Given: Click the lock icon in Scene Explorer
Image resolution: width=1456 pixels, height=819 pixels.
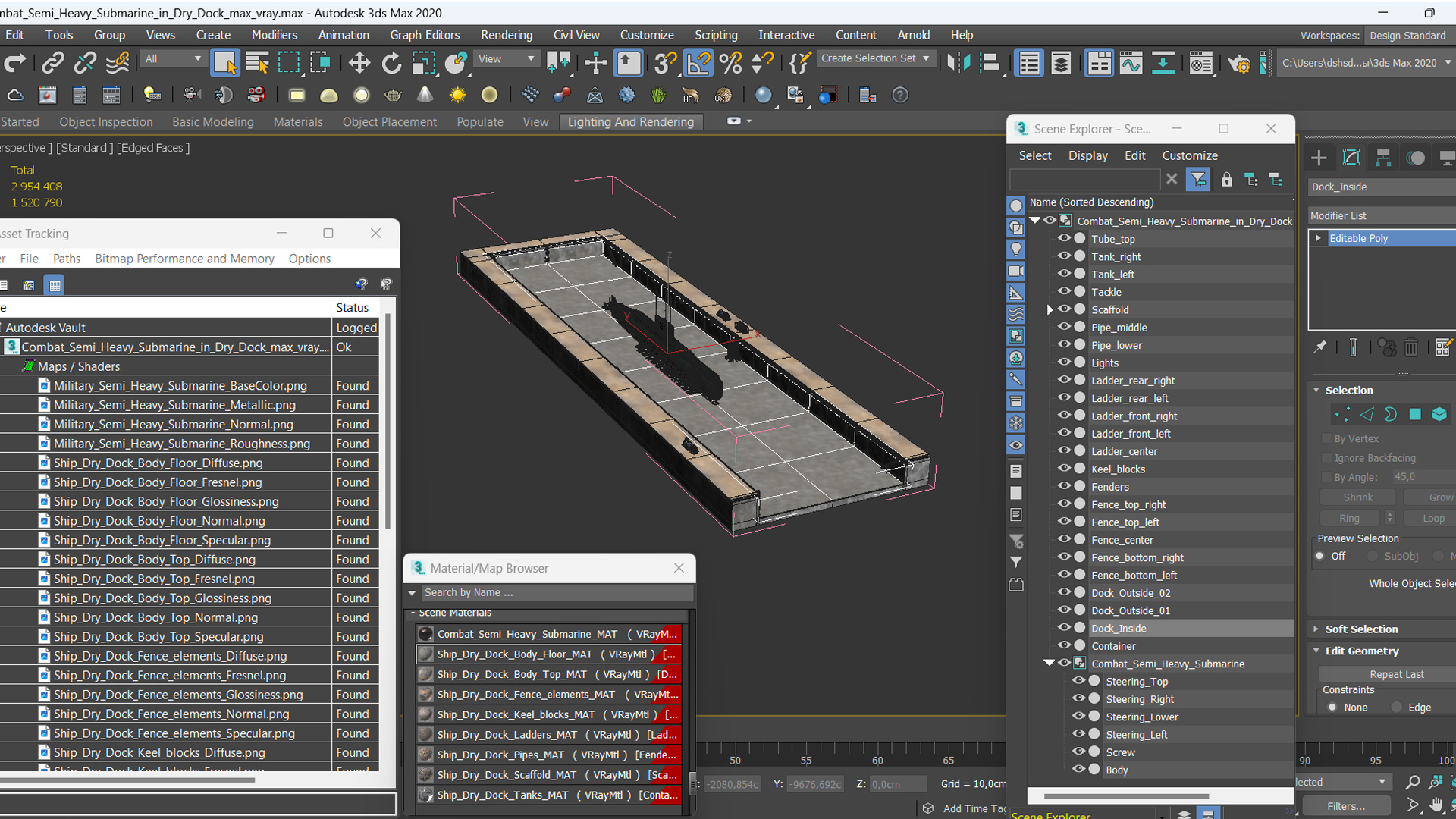Looking at the screenshot, I should click(x=1226, y=180).
